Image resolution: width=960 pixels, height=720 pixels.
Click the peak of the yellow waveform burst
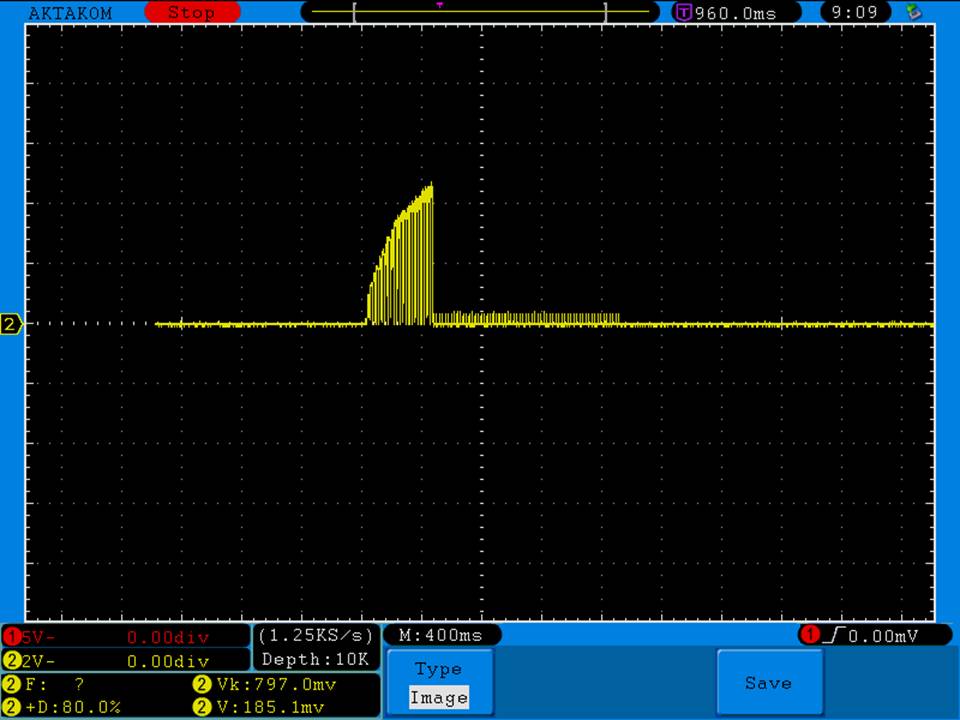431,185
